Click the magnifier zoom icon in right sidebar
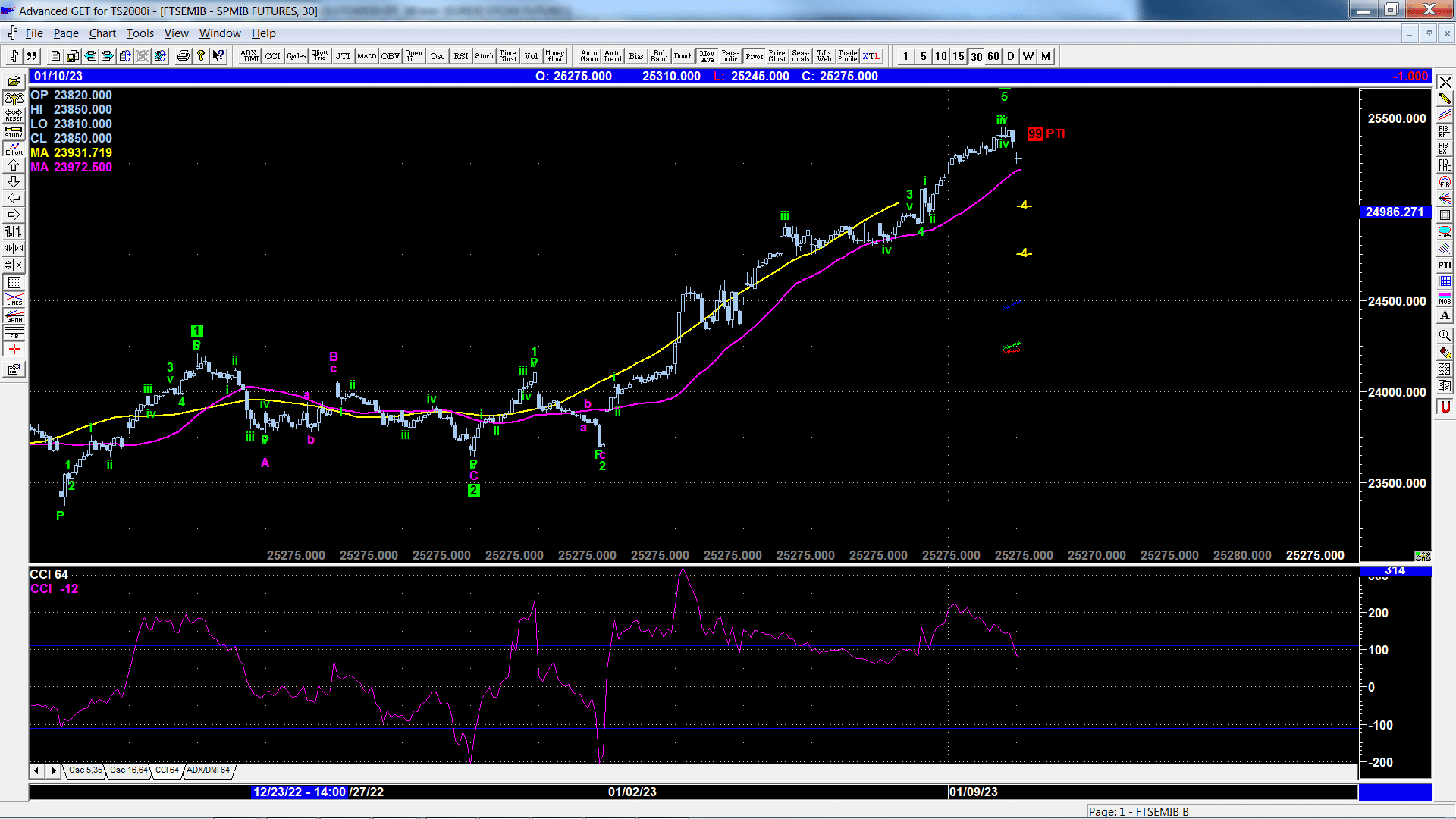1456x819 pixels. point(1445,334)
